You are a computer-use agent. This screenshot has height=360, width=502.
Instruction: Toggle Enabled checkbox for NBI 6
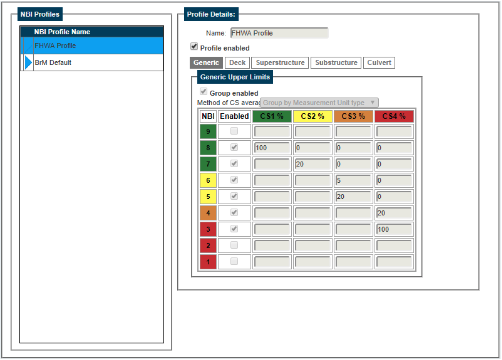[x=234, y=180]
